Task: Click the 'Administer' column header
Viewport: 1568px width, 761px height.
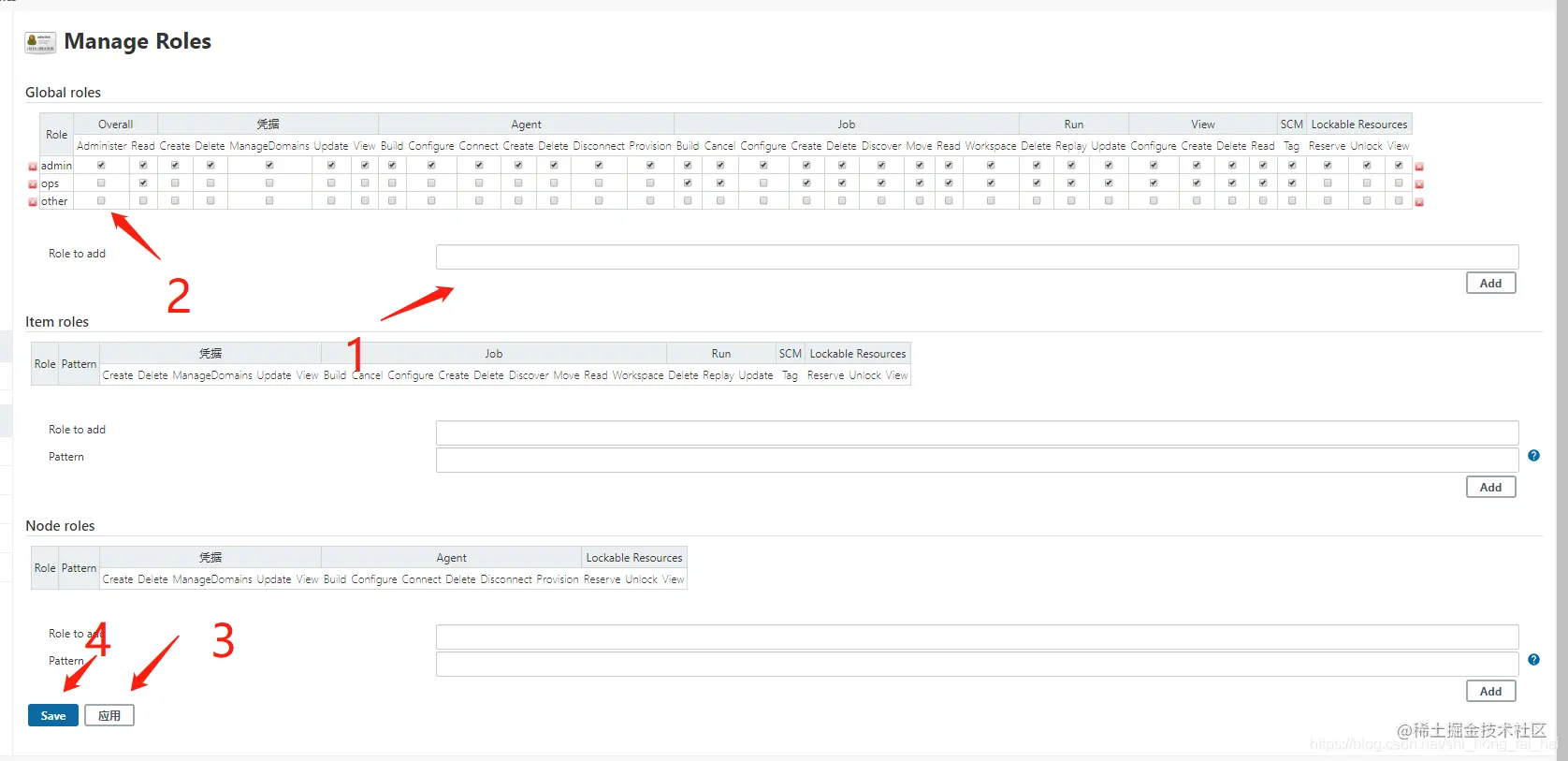Action: (x=101, y=146)
